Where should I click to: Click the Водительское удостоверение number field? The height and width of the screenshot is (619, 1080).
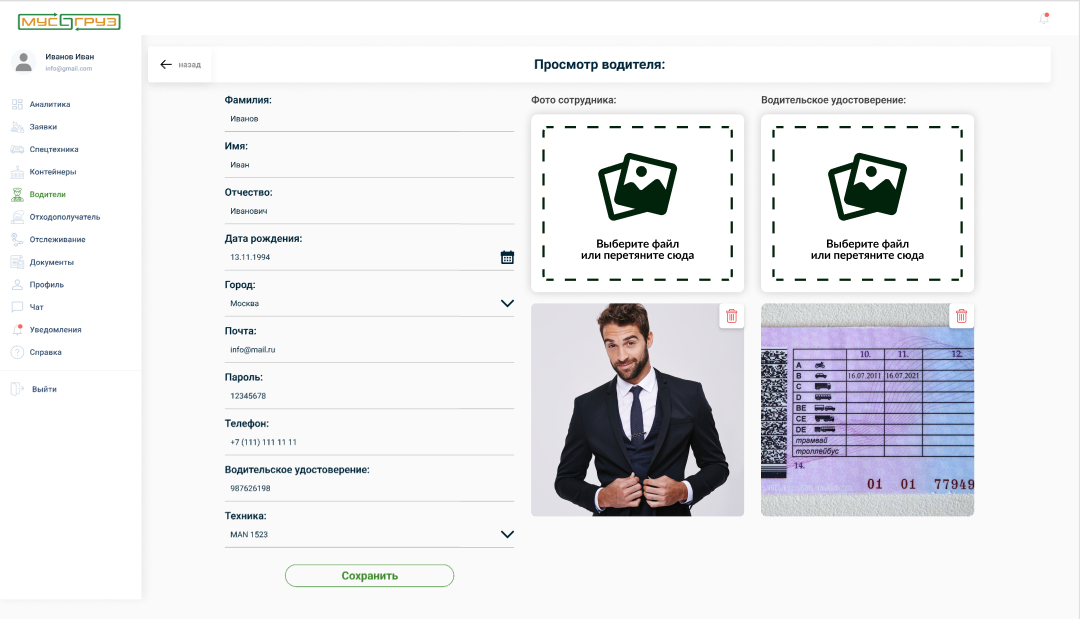coord(369,488)
